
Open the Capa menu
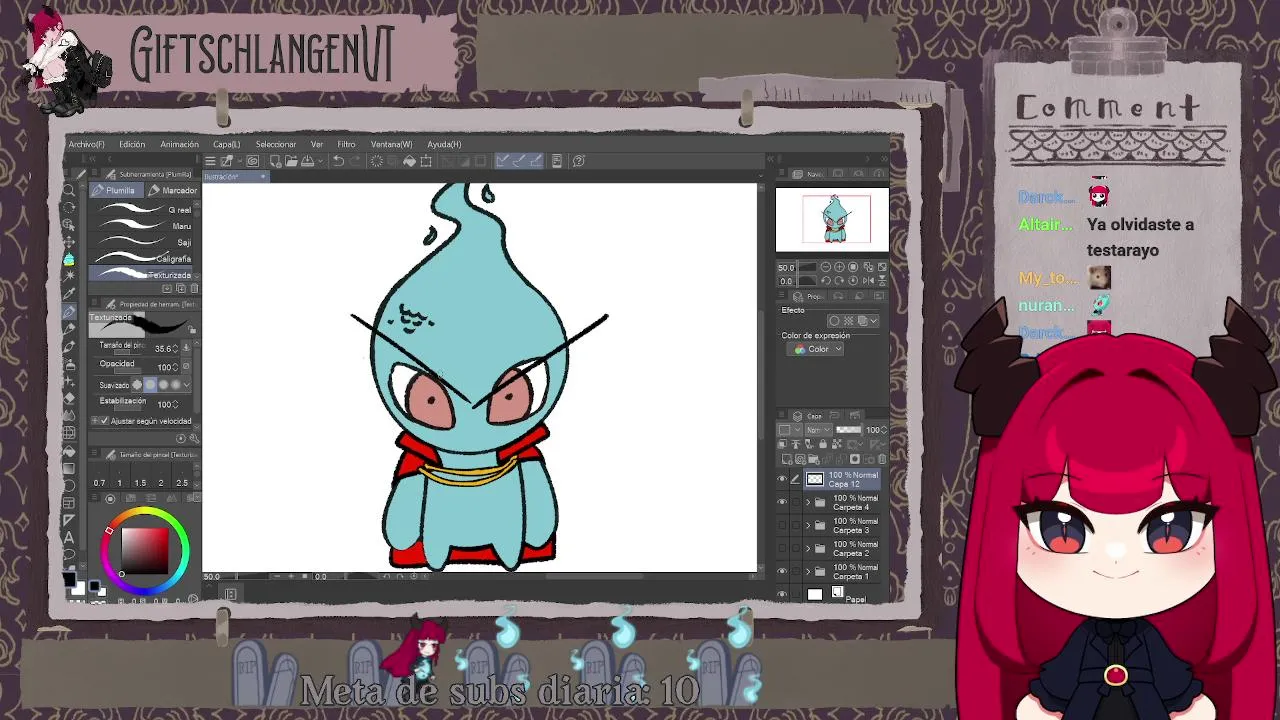point(226,144)
